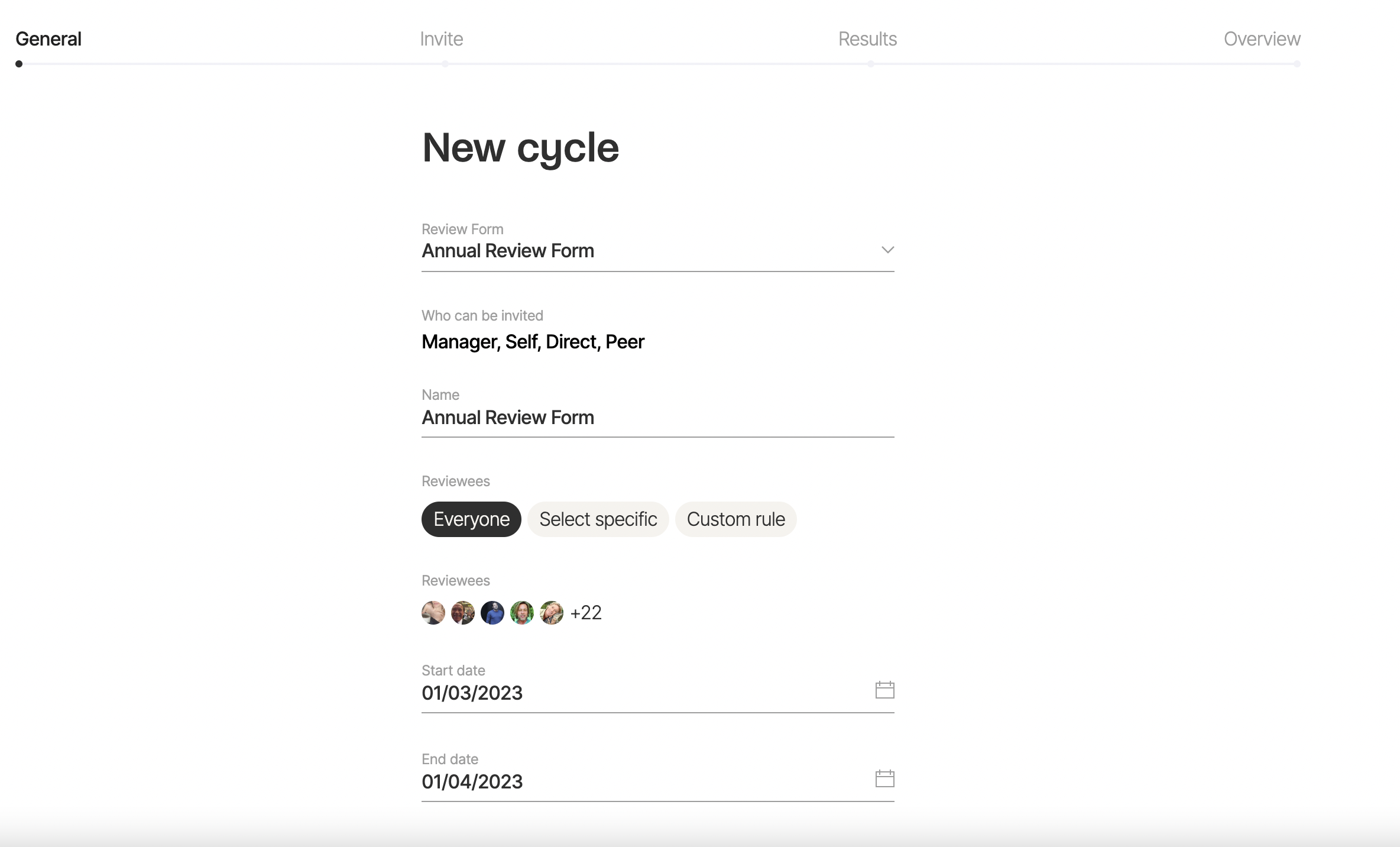Select the Everyone reviewees option
Image resolution: width=1400 pixels, height=847 pixels.
pos(471,519)
